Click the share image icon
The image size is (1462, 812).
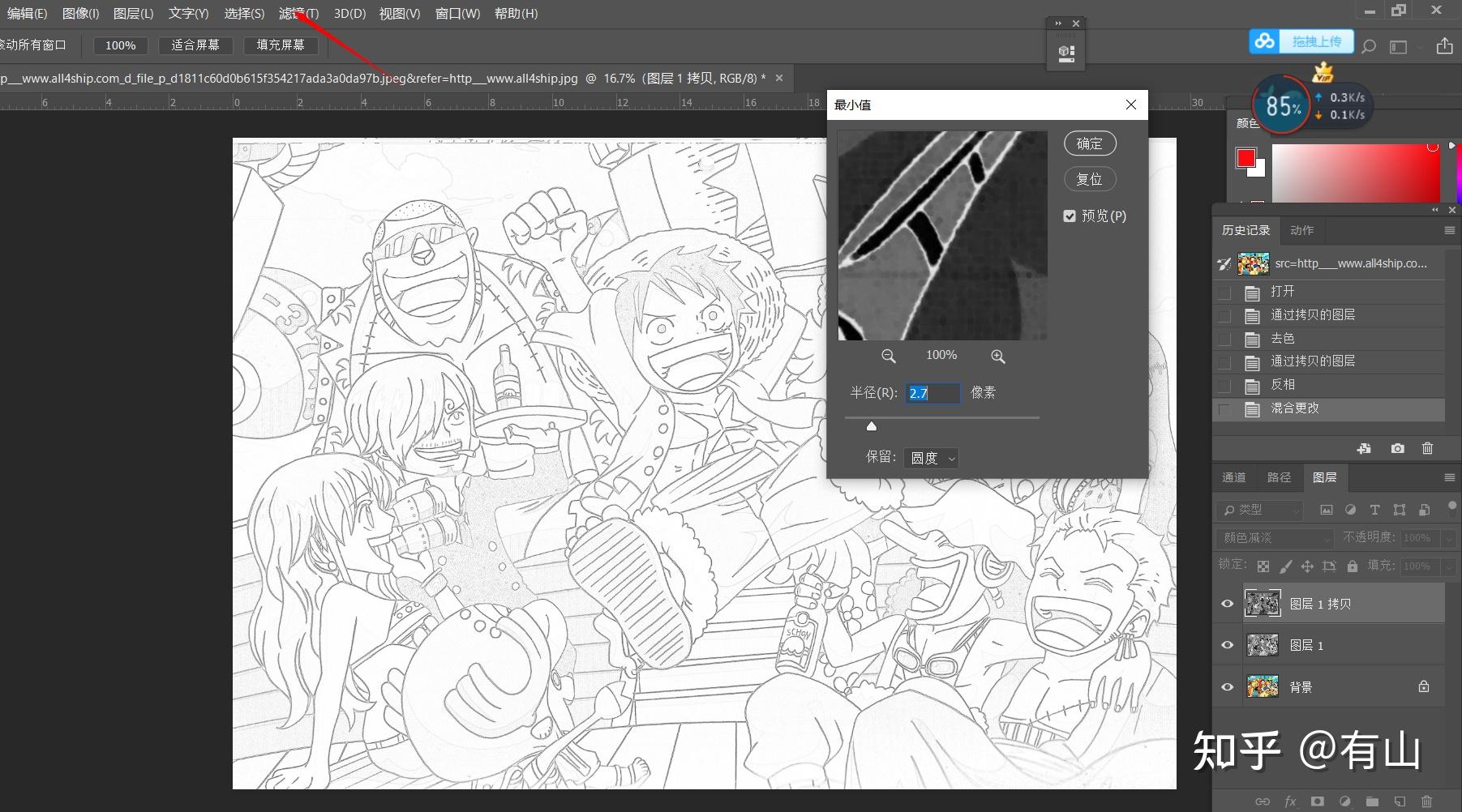1444,45
